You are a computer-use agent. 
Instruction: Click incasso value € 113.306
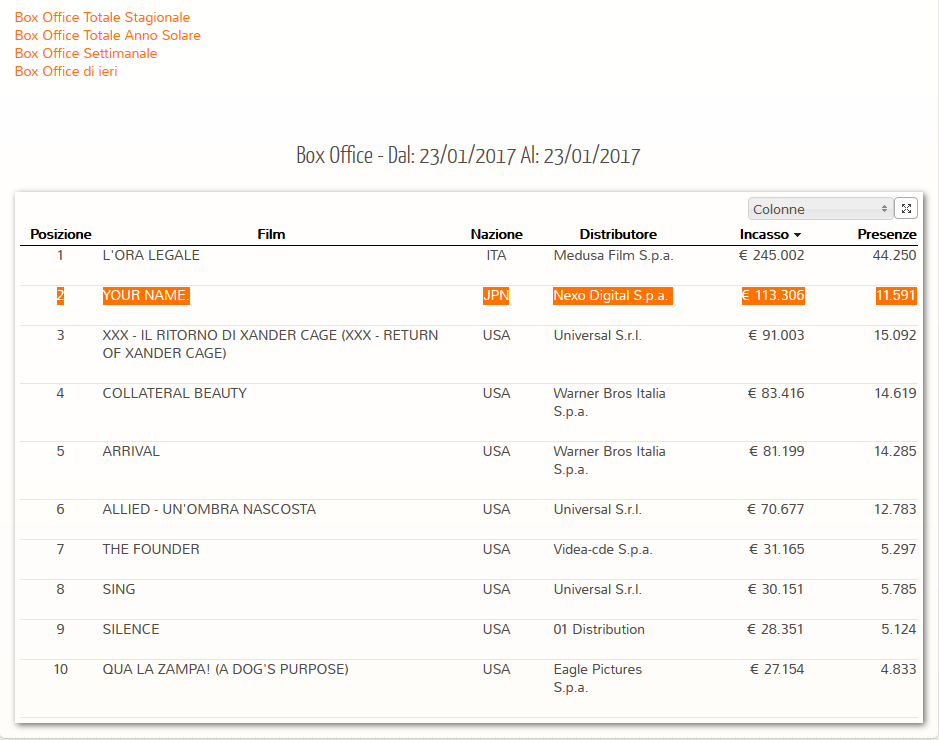click(773, 295)
